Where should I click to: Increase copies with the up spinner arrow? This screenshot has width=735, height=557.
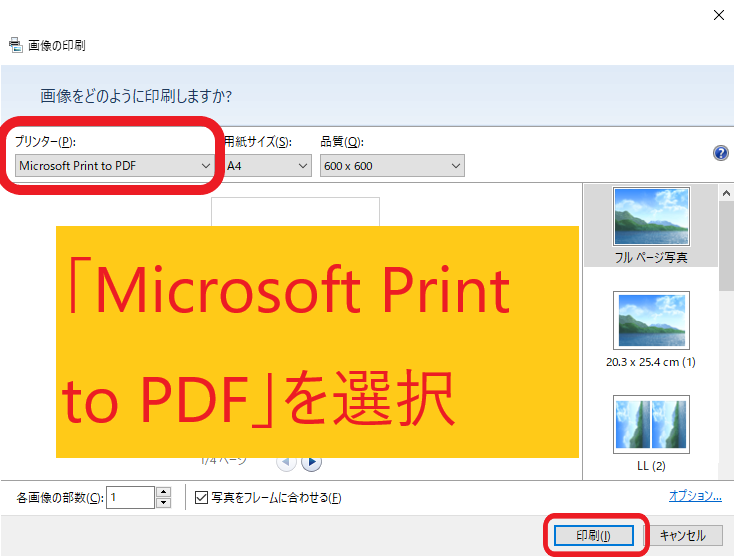pos(163,492)
